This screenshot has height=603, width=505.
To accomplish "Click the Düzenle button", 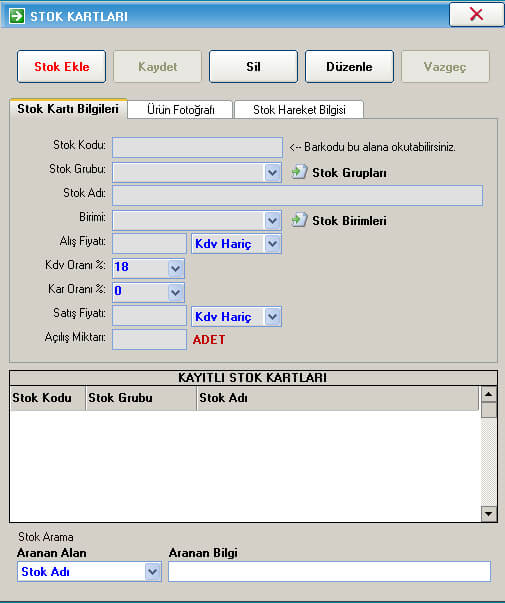I will click(x=349, y=67).
